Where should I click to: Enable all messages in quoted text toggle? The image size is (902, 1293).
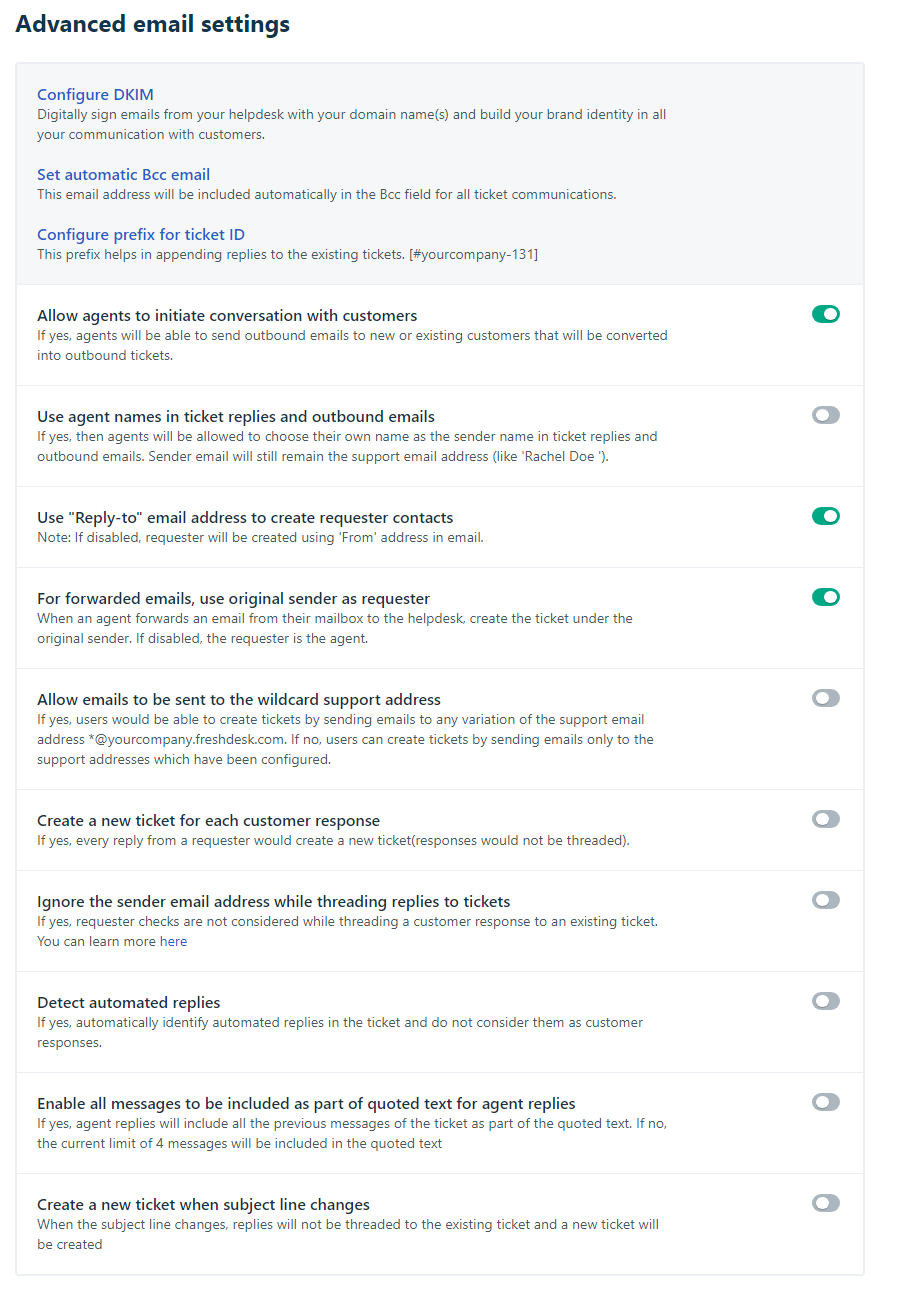[x=825, y=1103]
